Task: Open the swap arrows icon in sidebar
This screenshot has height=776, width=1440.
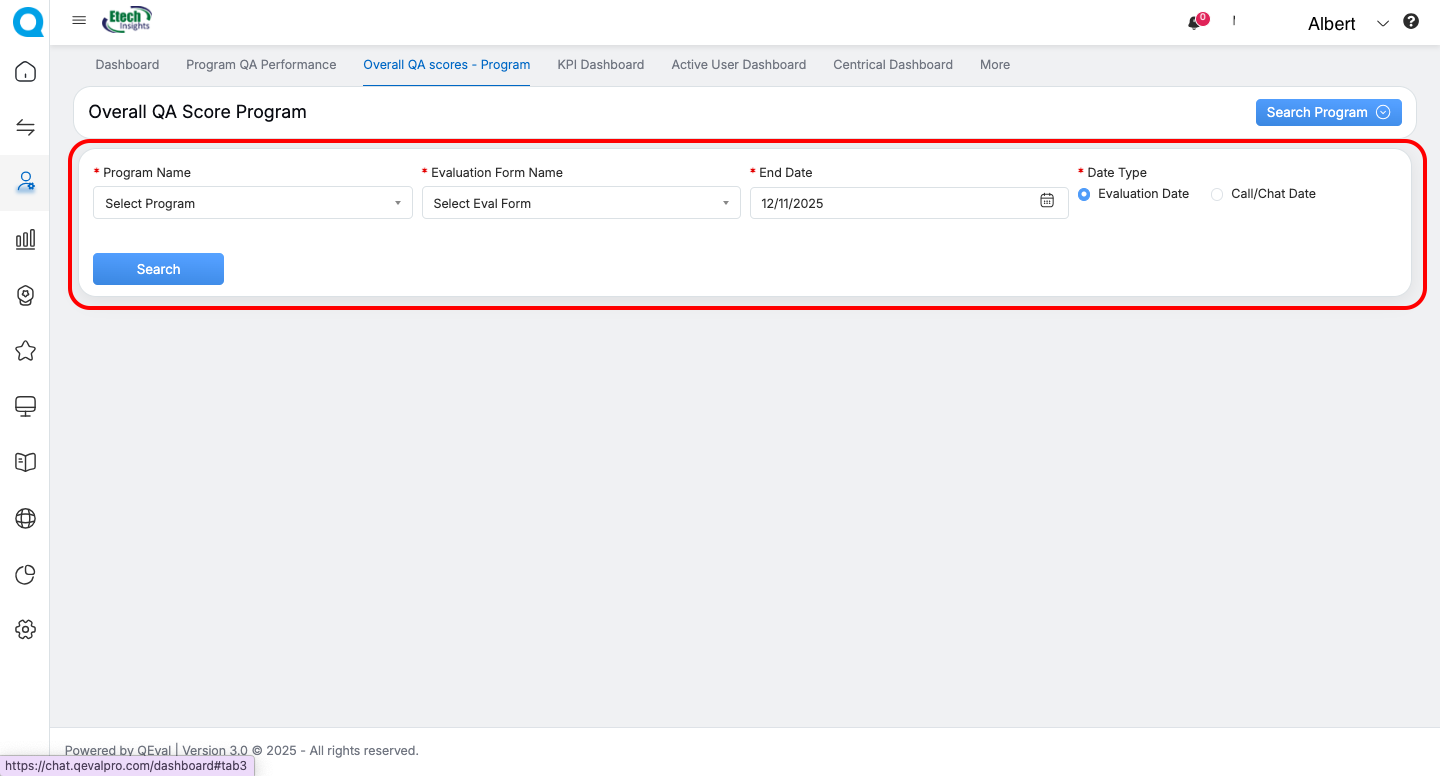Action: (x=25, y=127)
